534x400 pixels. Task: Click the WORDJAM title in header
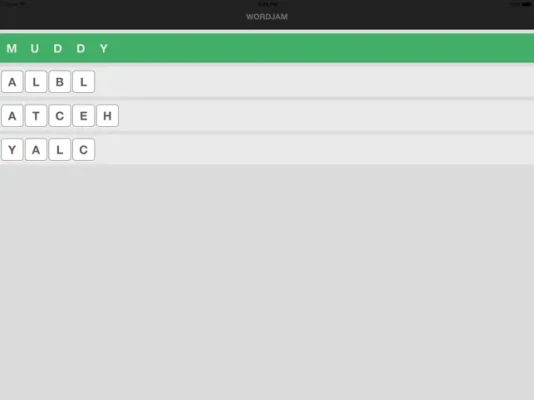tap(267, 17)
